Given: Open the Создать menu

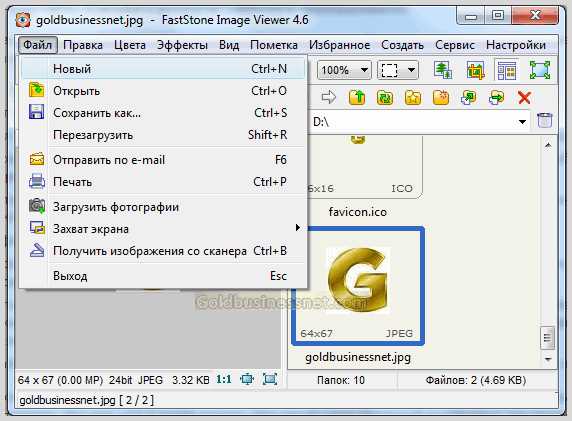Looking at the screenshot, I should (402, 45).
